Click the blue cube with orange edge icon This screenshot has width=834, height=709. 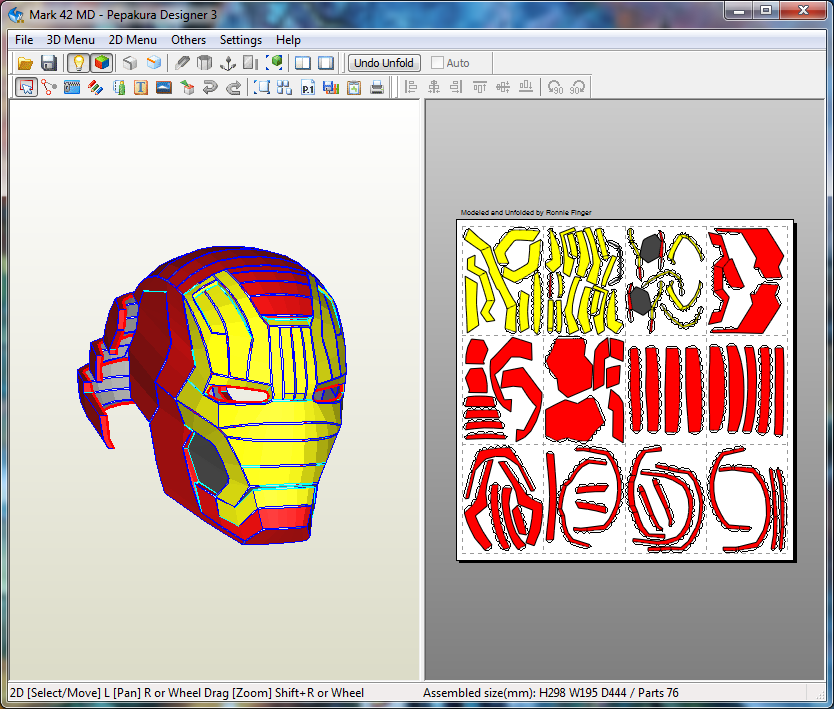(x=154, y=63)
